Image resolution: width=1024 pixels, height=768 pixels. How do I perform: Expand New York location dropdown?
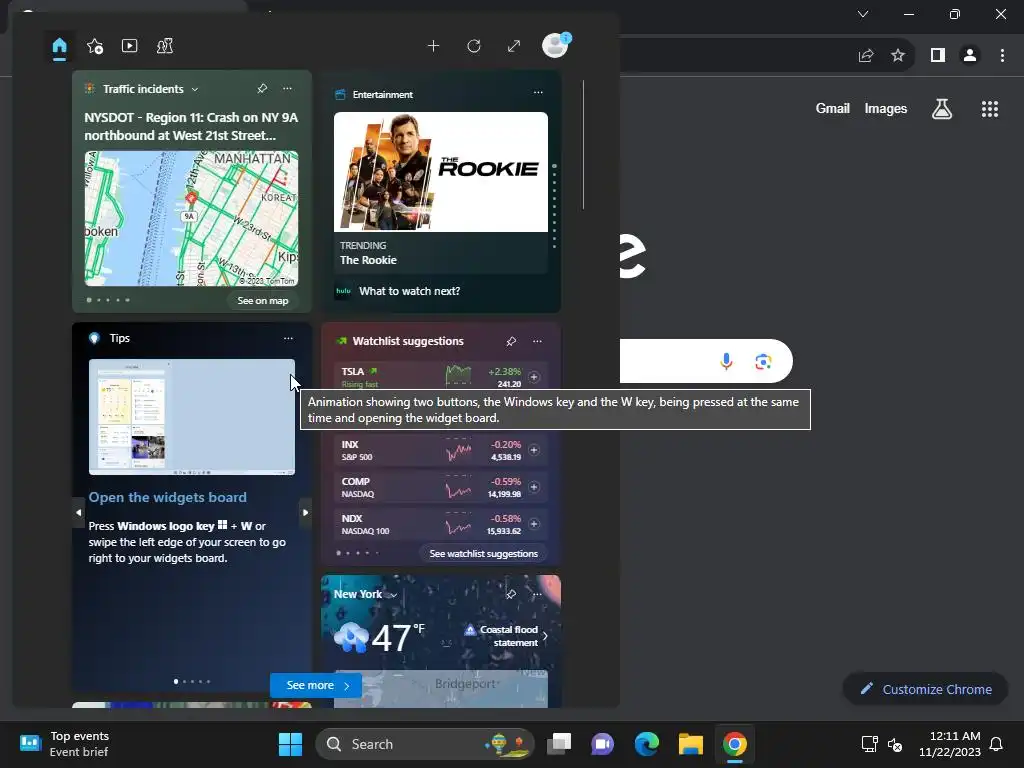[x=394, y=595]
